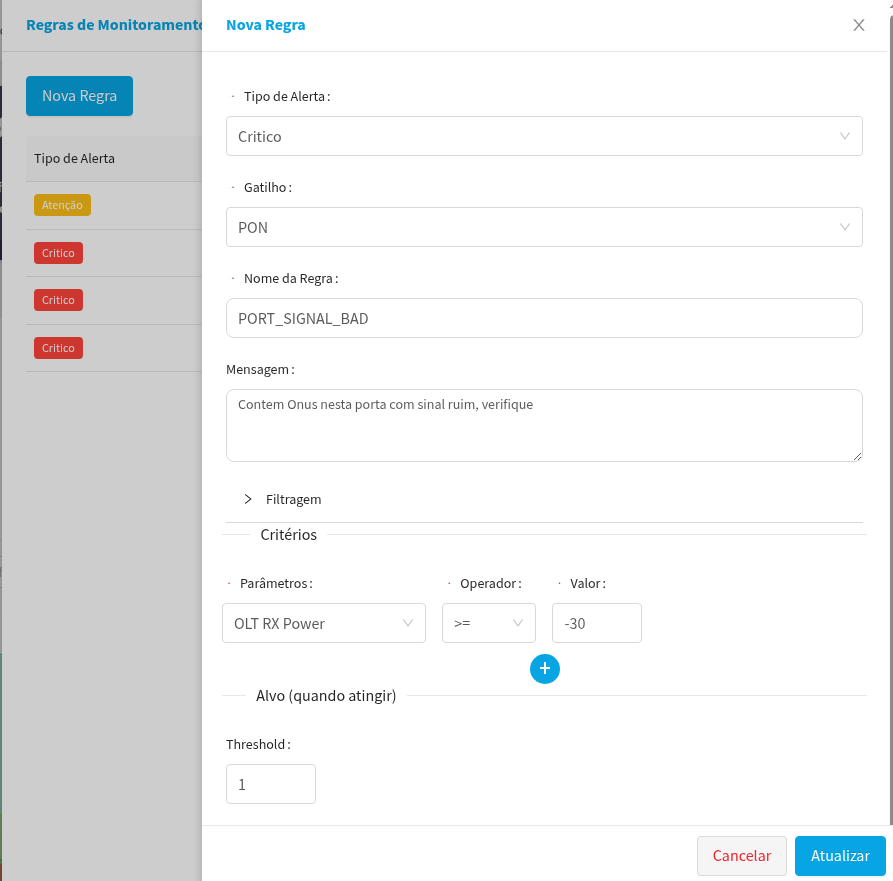Select the first Critico tag in list
893x881 pixels.
58,253
